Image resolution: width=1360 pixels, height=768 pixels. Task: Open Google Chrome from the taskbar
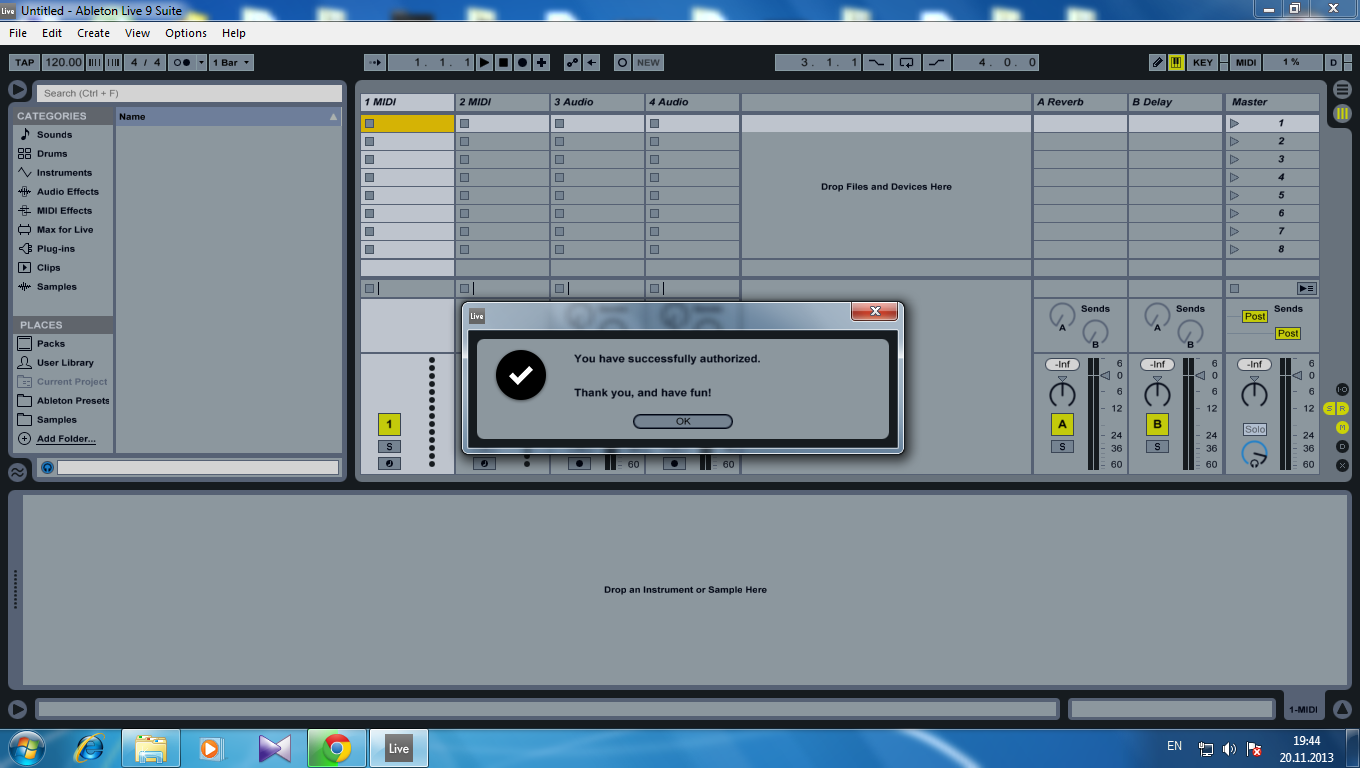[x=336, y=748]
